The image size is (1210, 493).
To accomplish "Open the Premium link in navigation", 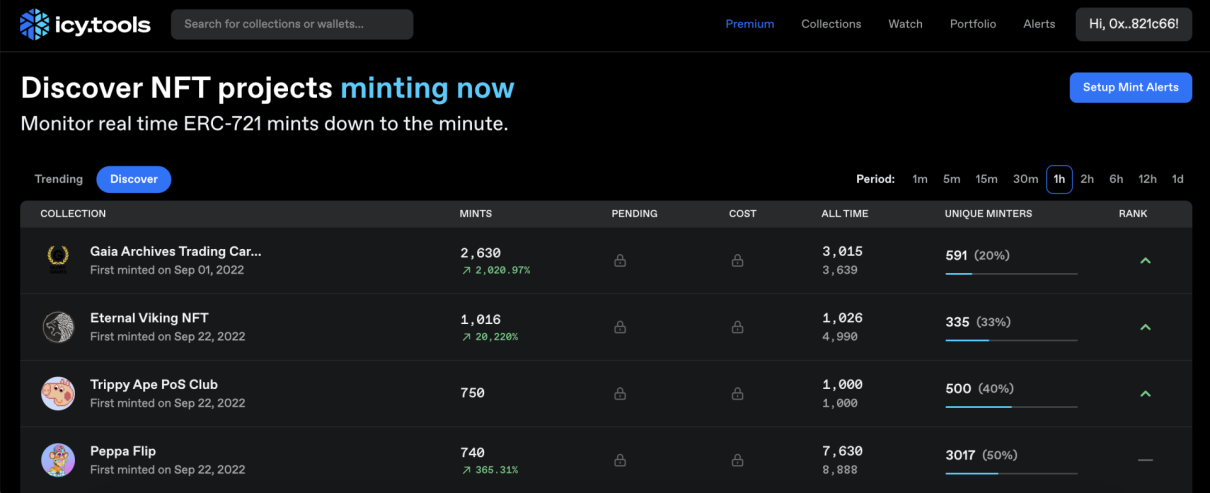I will tap(749, 24).
